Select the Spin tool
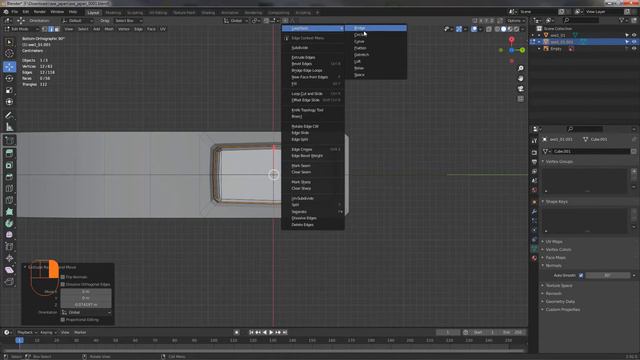Viewport: 640px width, 360px height. [x=9, y=223]
